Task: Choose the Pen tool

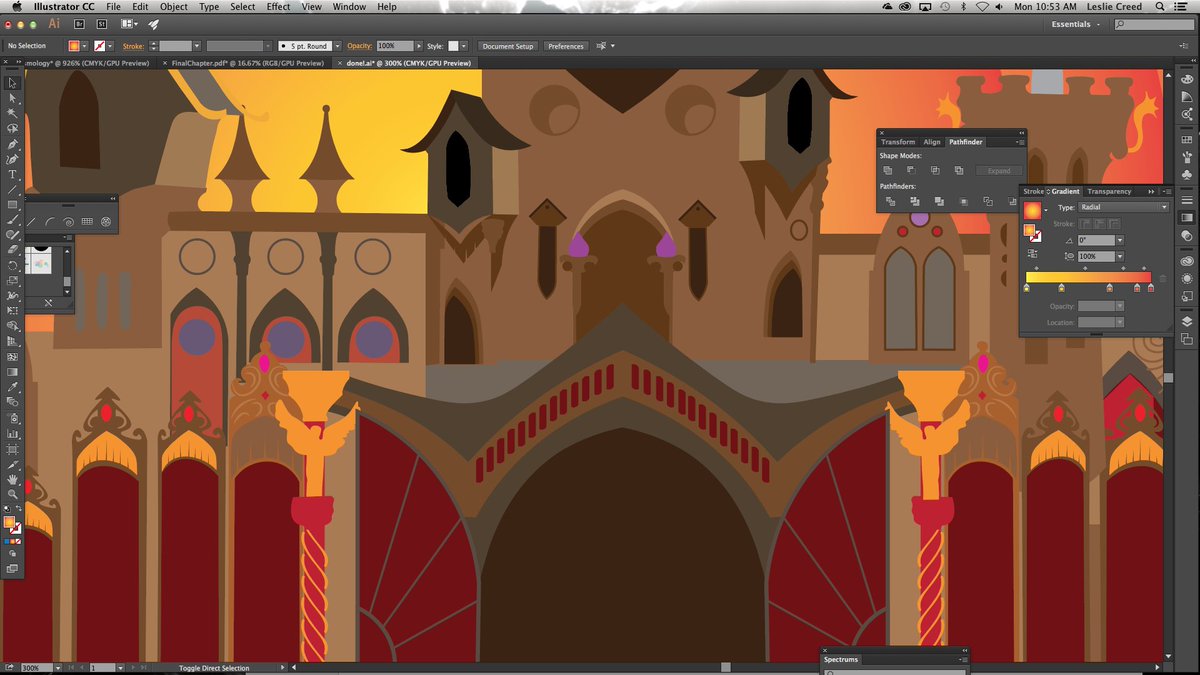Action: [x=13, y=143]
